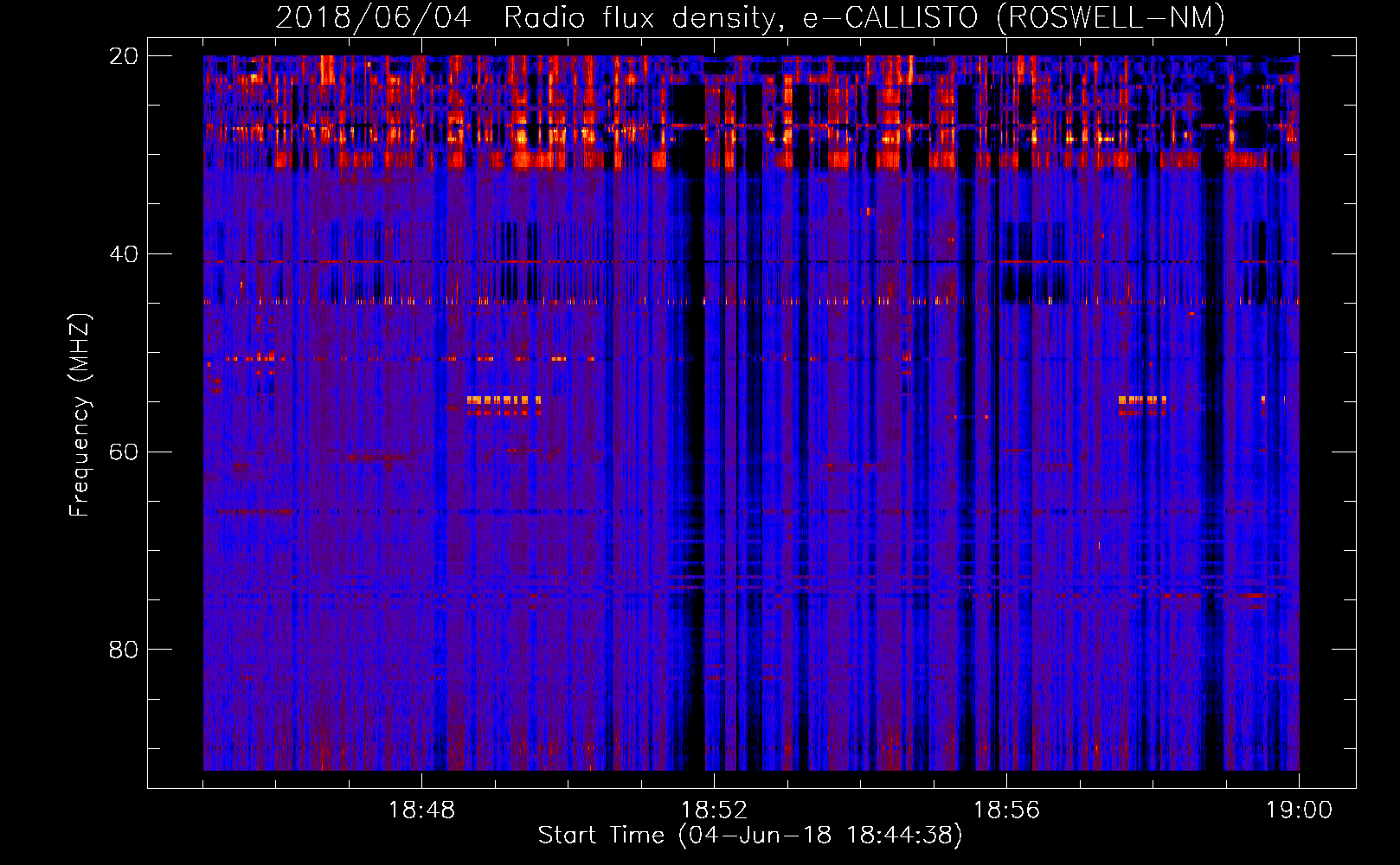1400x865 pixels.
Task: Select the Frequency (MHZ) axis label
Action: pyautogui.click(x=80, y=415)
